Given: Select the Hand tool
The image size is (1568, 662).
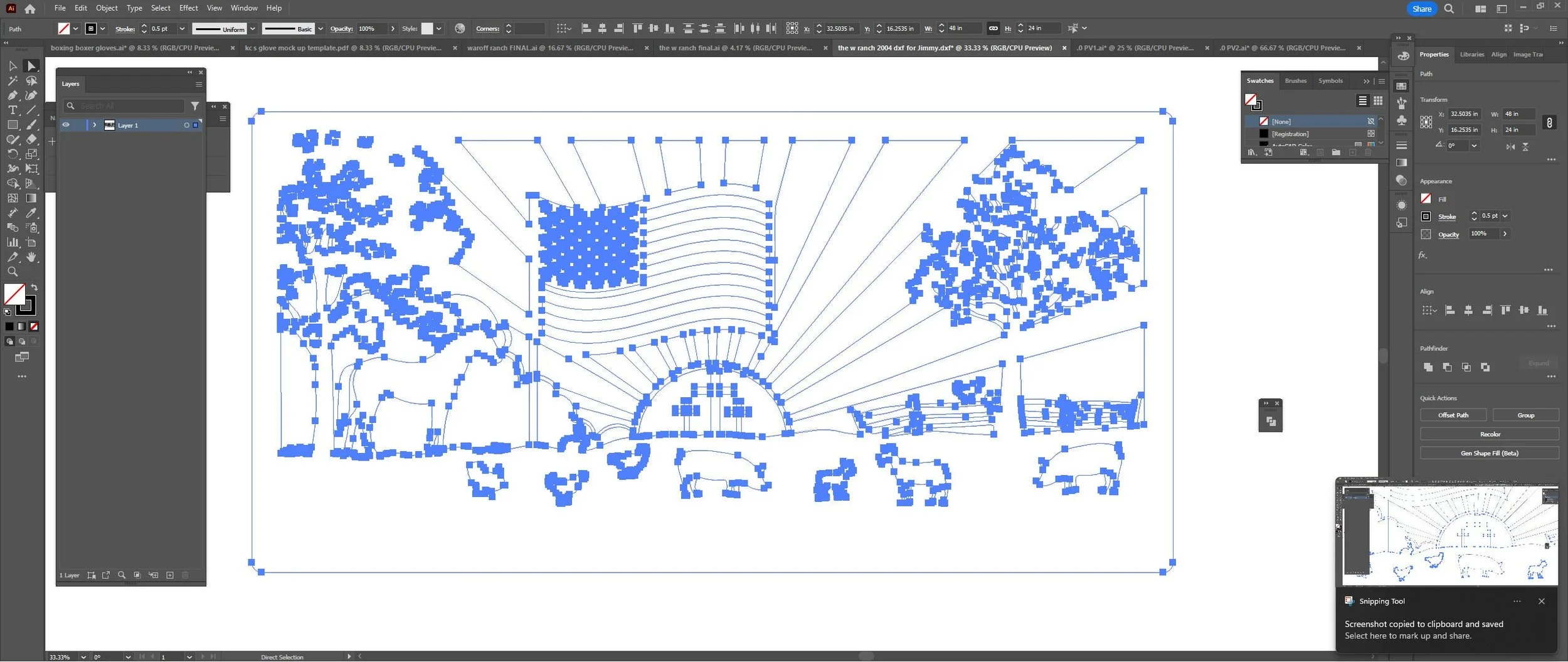Looking at the screenshot, I should click(x=31, y=257).
